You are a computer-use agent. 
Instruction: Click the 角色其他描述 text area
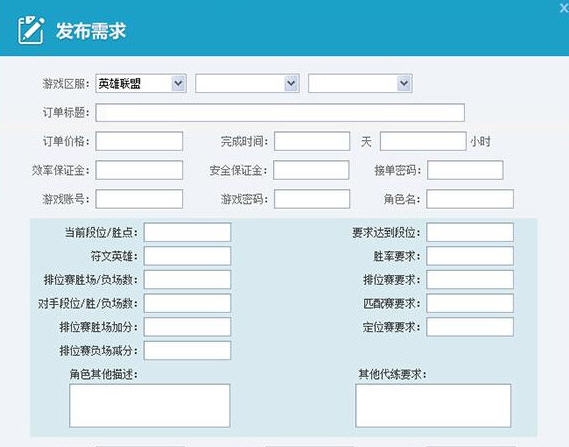coord(150,406)
